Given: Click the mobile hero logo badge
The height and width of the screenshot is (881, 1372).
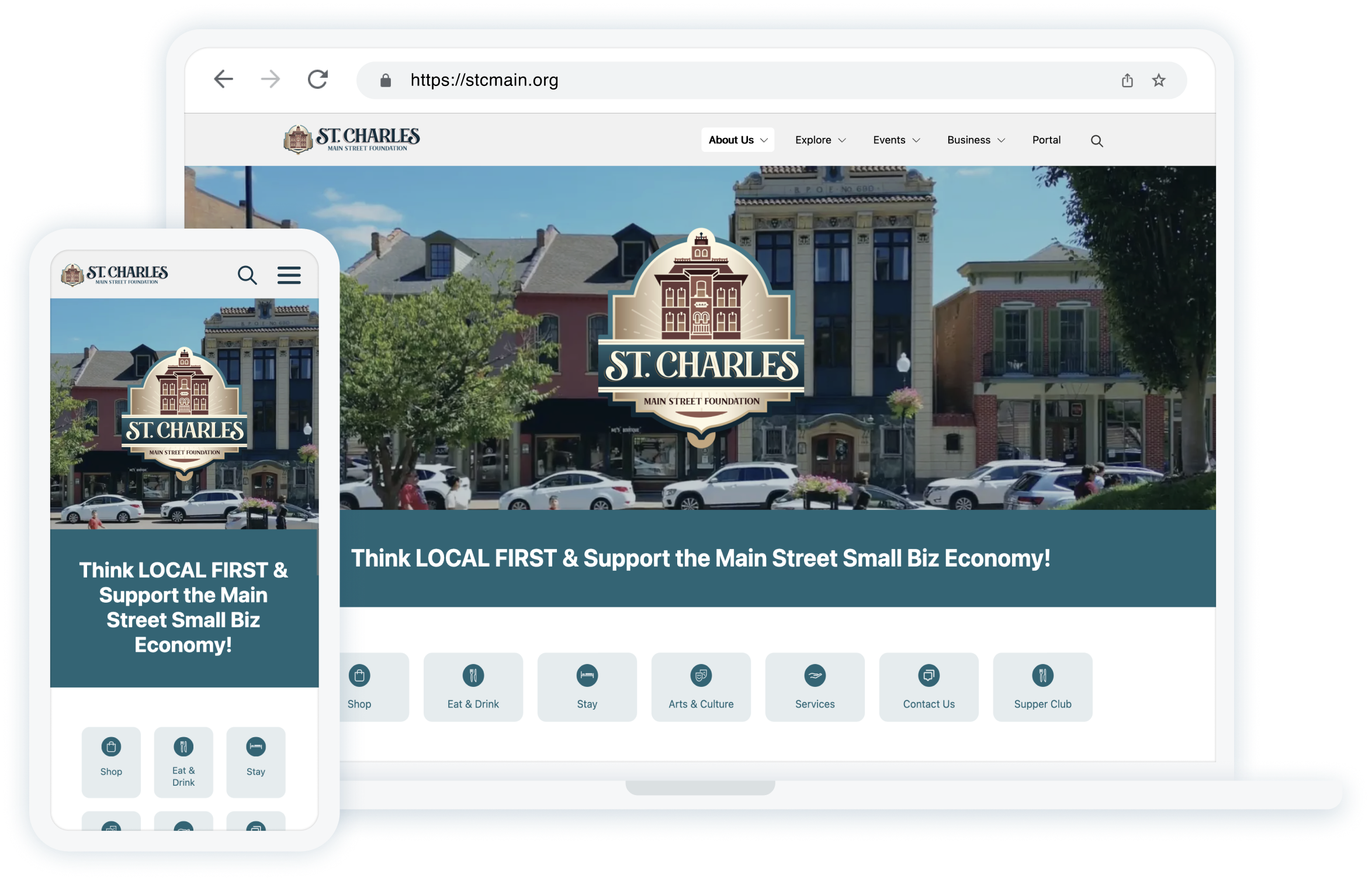Looking at the screenshot, I should 184,414.
